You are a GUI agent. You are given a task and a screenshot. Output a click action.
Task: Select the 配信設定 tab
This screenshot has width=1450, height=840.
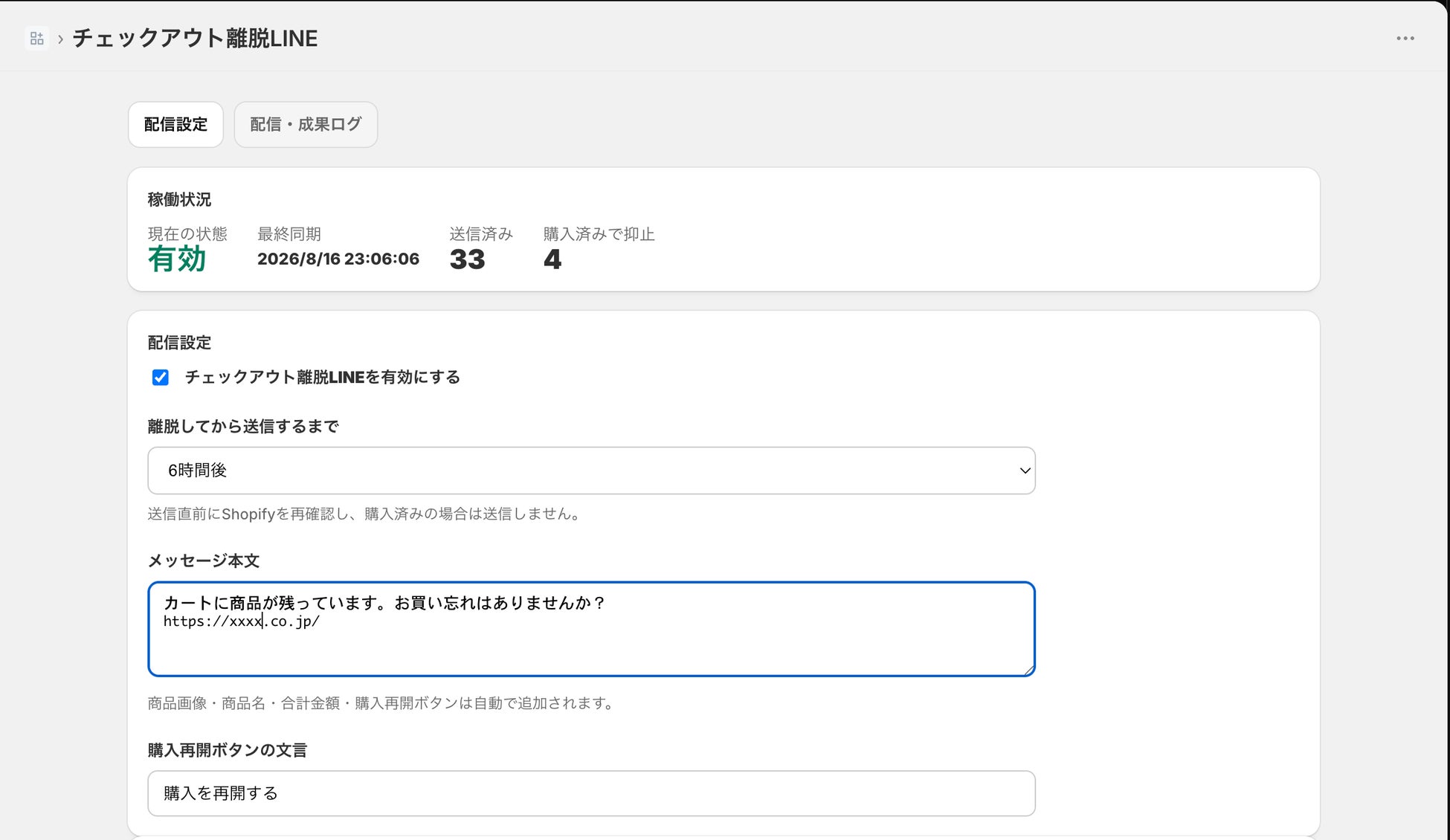[175, 124]
